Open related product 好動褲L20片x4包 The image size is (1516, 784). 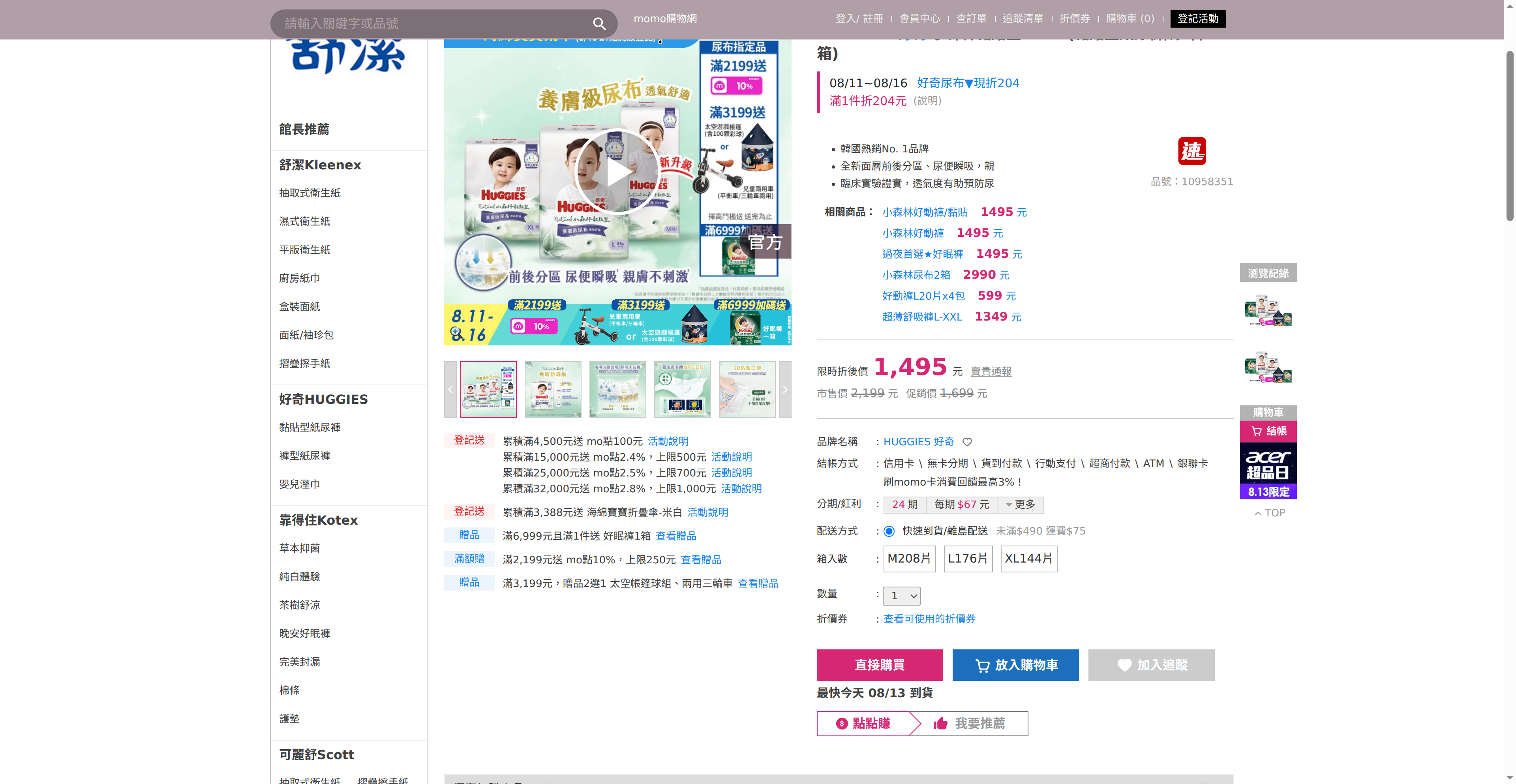click(924, 296)
